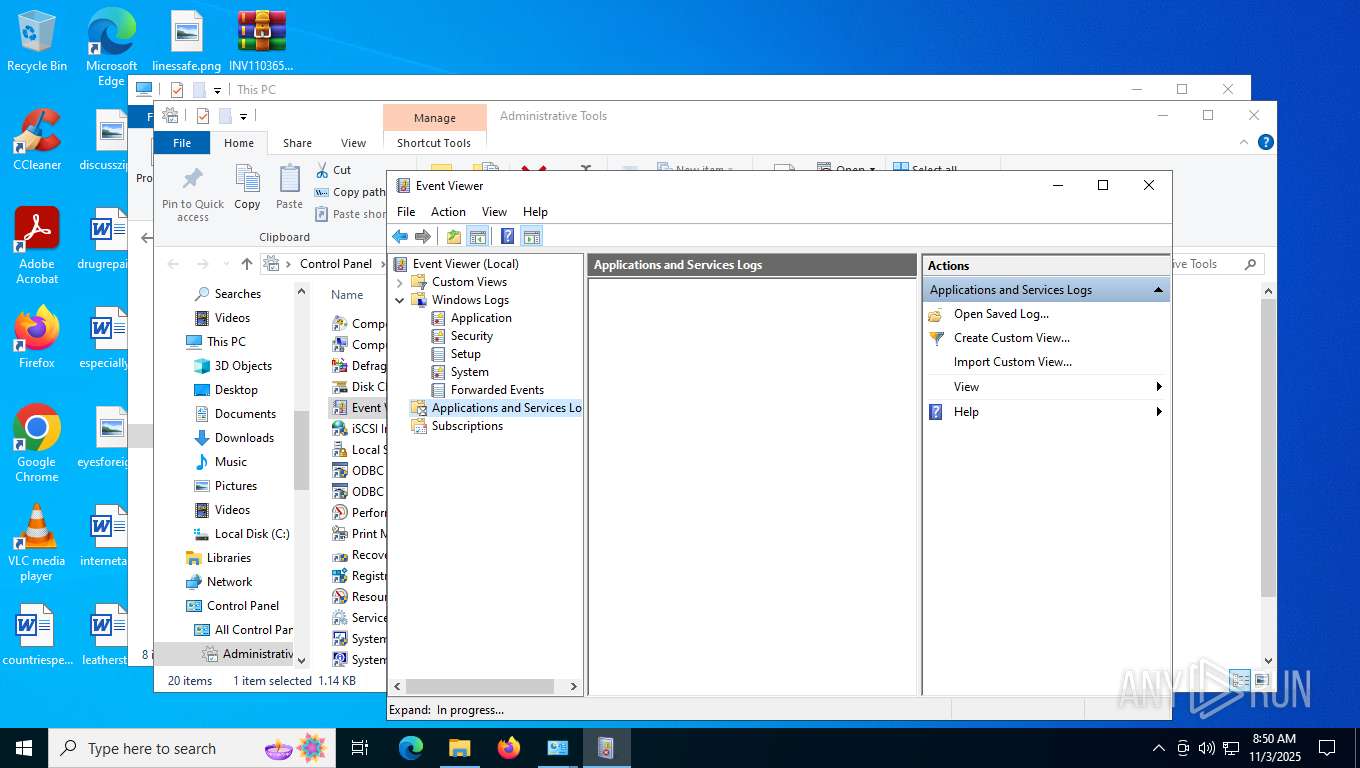This screenshot has width=1360, height=768.
Task: Open Recycle Bin desktop icon
Action: click(x=37, y=41)
